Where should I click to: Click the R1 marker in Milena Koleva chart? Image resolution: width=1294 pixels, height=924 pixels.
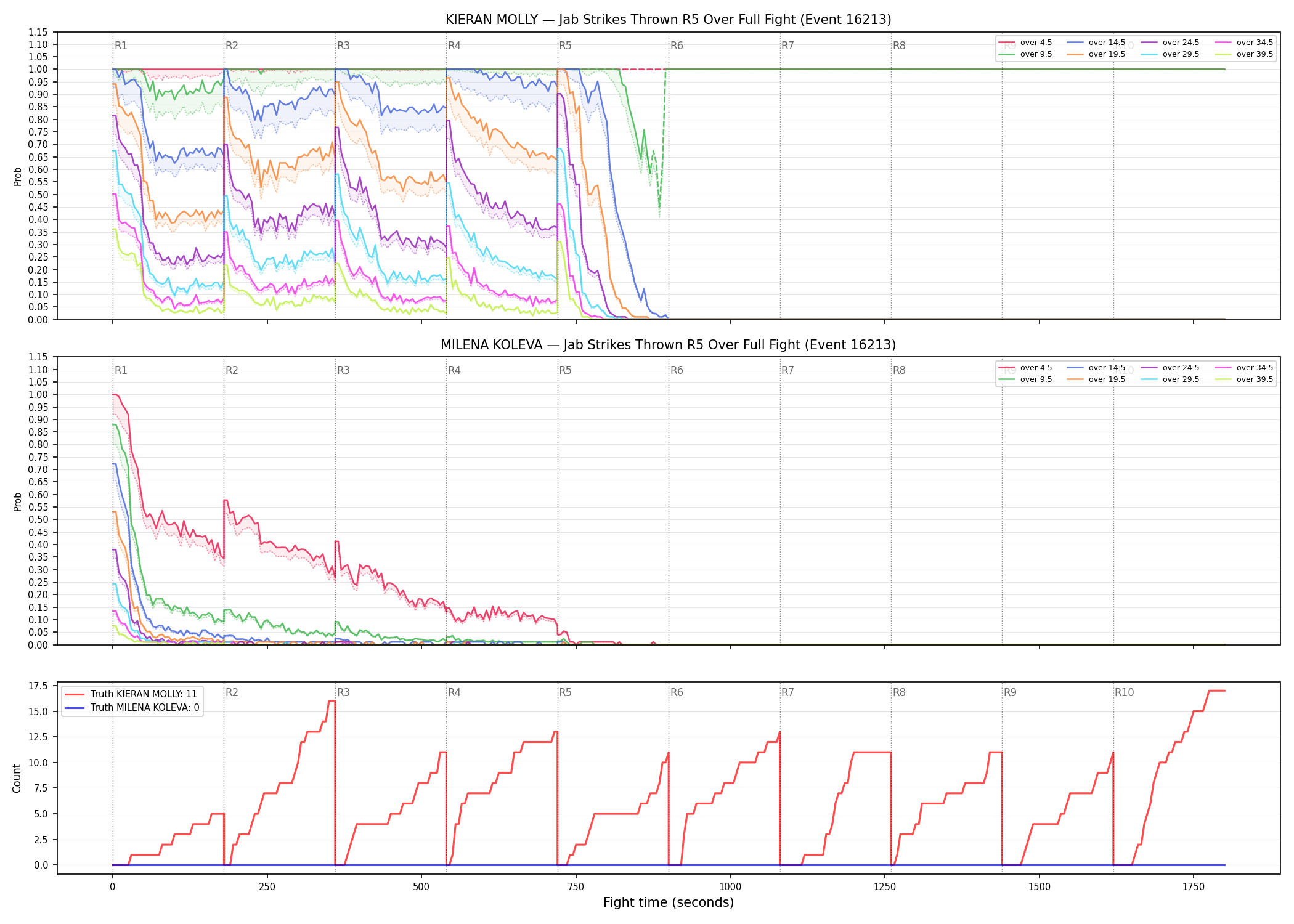[x=121, y=370]
